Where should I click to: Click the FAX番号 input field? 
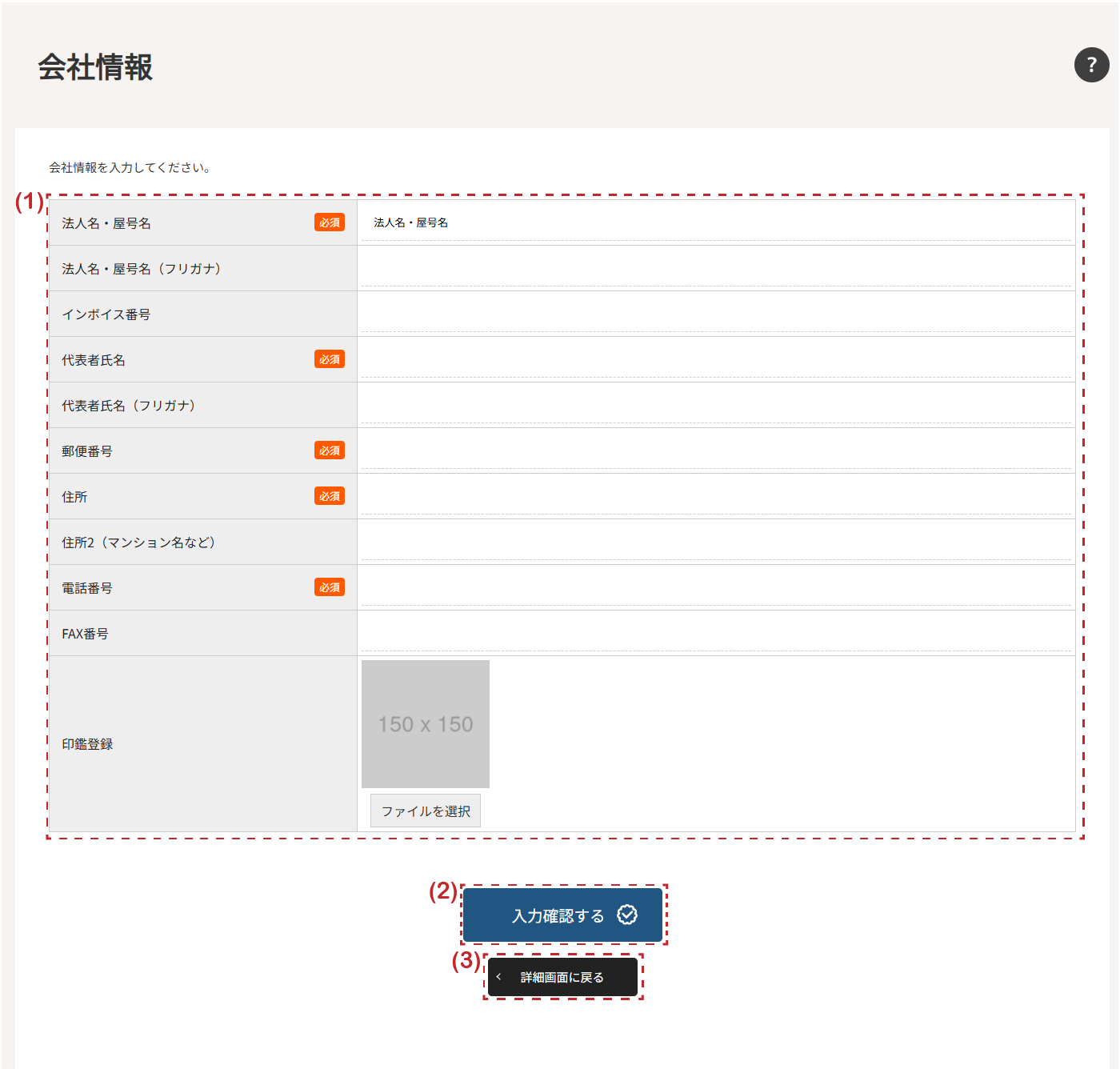(715, 634)
